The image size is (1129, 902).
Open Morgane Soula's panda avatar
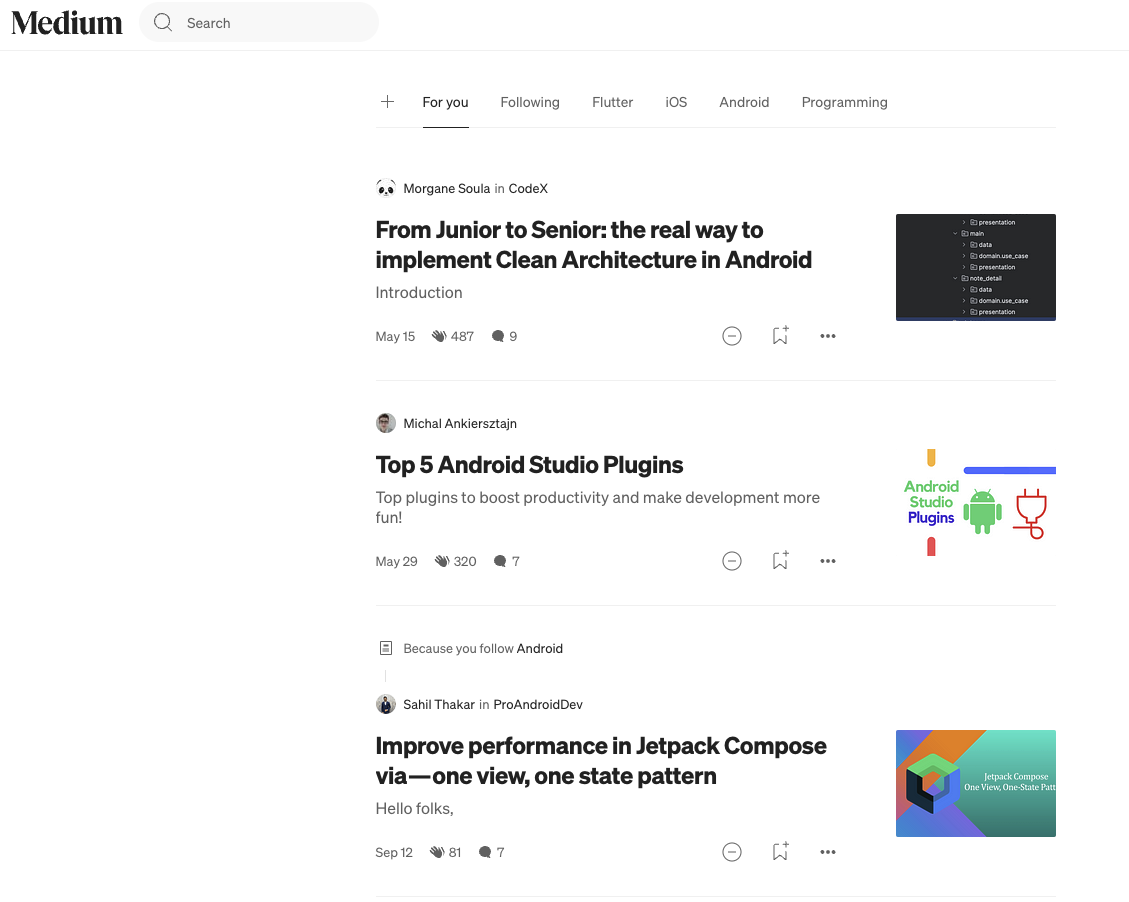pyautogui.click(x=386, y=189)
